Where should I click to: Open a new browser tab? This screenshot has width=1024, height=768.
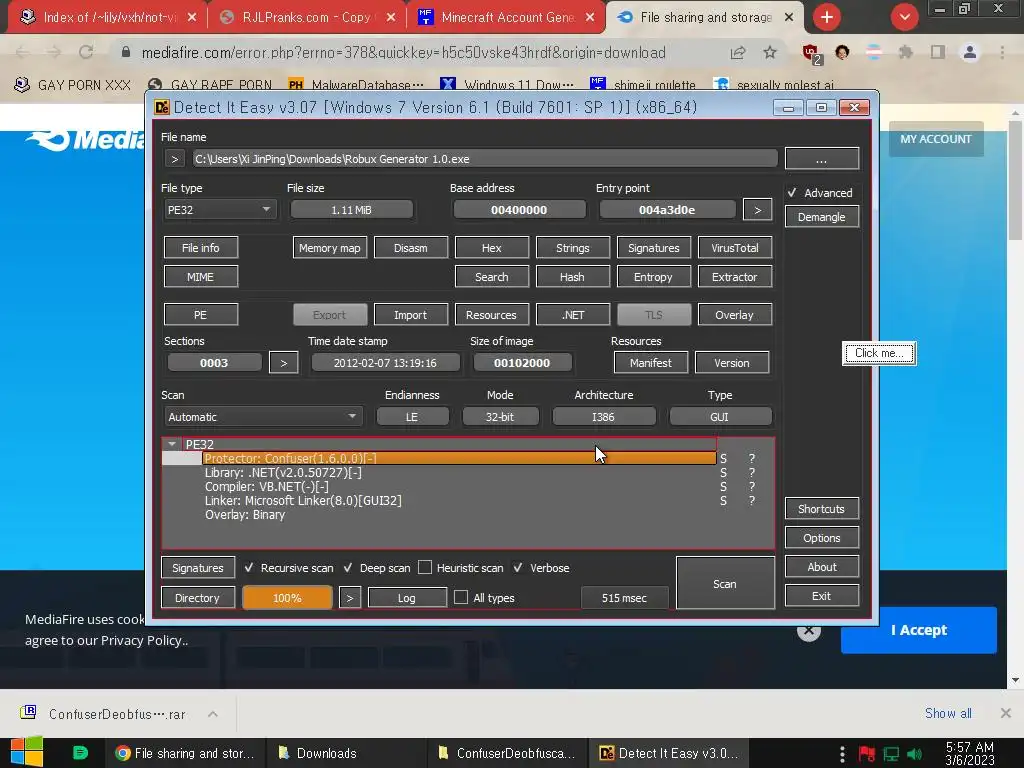827,18
